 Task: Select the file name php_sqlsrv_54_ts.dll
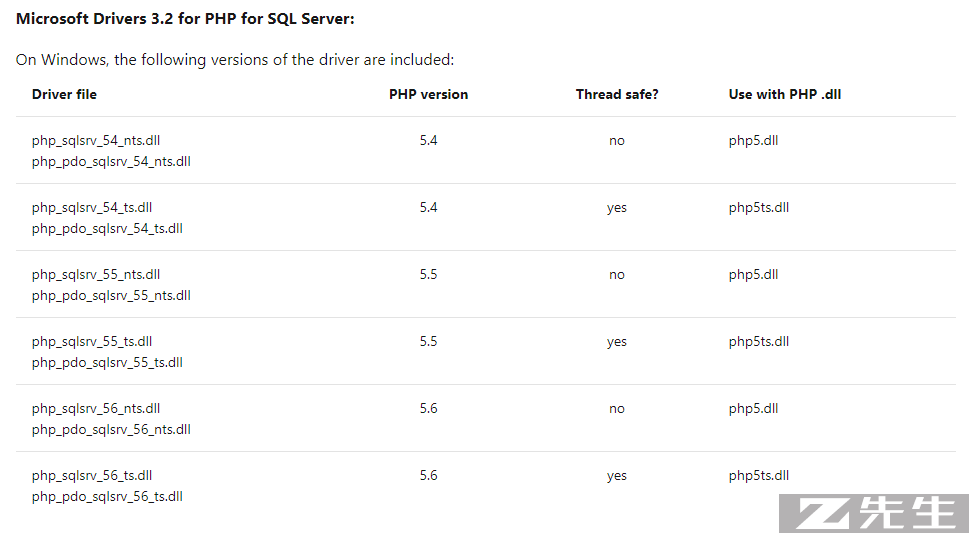(x=92, y=208)
